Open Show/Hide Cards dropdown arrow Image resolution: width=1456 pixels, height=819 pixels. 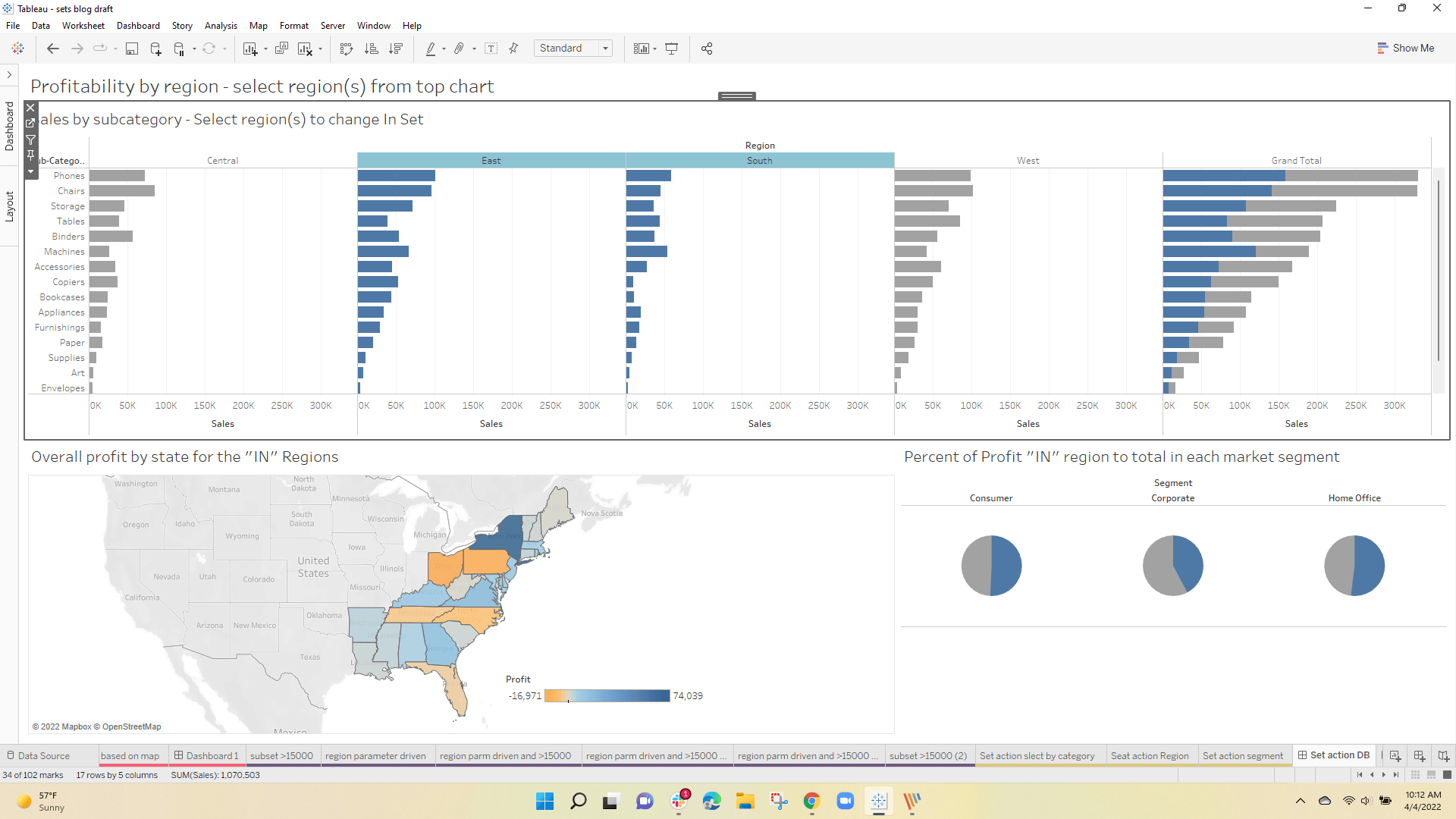point(654,49)
